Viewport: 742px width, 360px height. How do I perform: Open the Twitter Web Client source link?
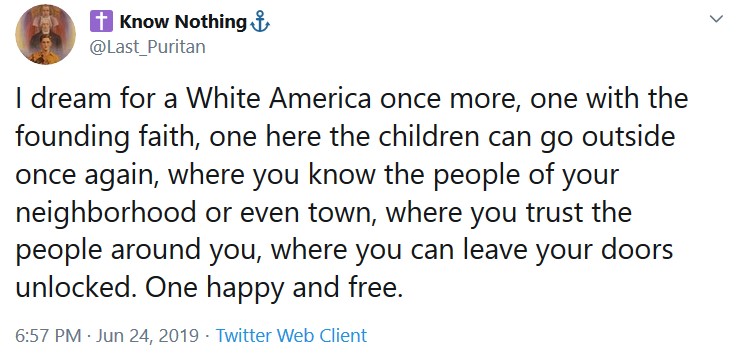point(291,335)
